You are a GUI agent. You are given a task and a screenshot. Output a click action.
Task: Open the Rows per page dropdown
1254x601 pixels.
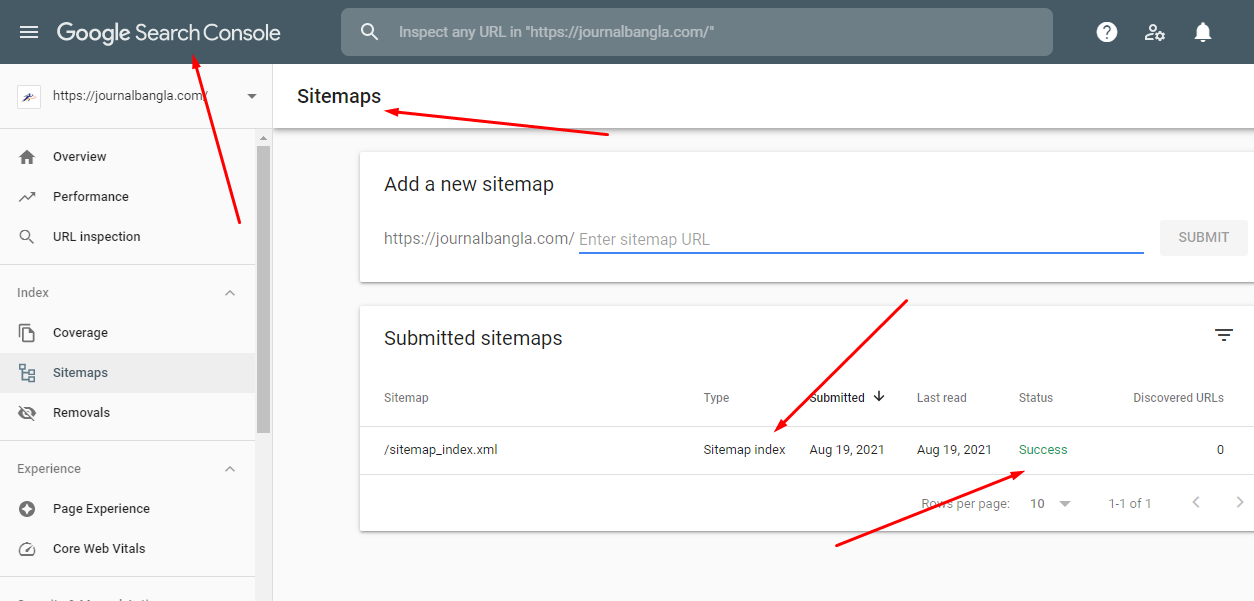click(x=1049, y=503)
